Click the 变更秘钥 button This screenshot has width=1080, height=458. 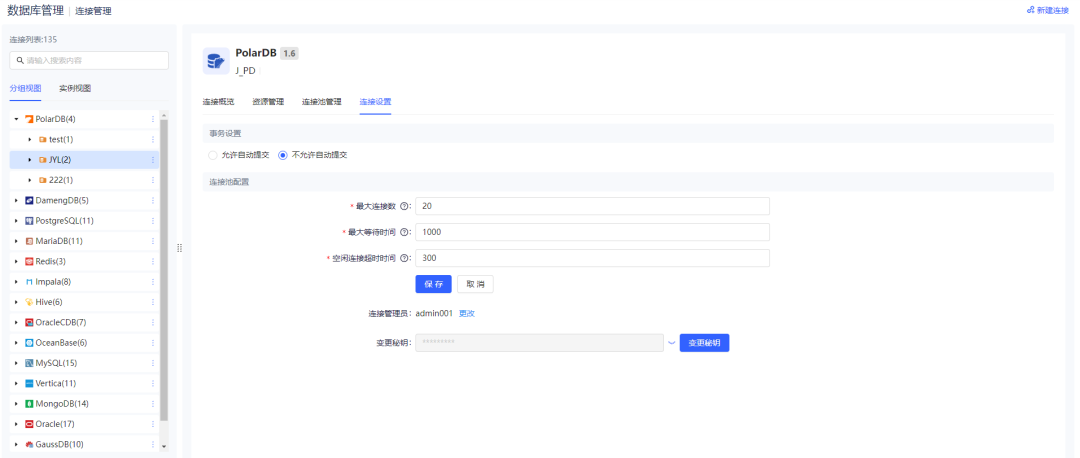coord(705,343)
